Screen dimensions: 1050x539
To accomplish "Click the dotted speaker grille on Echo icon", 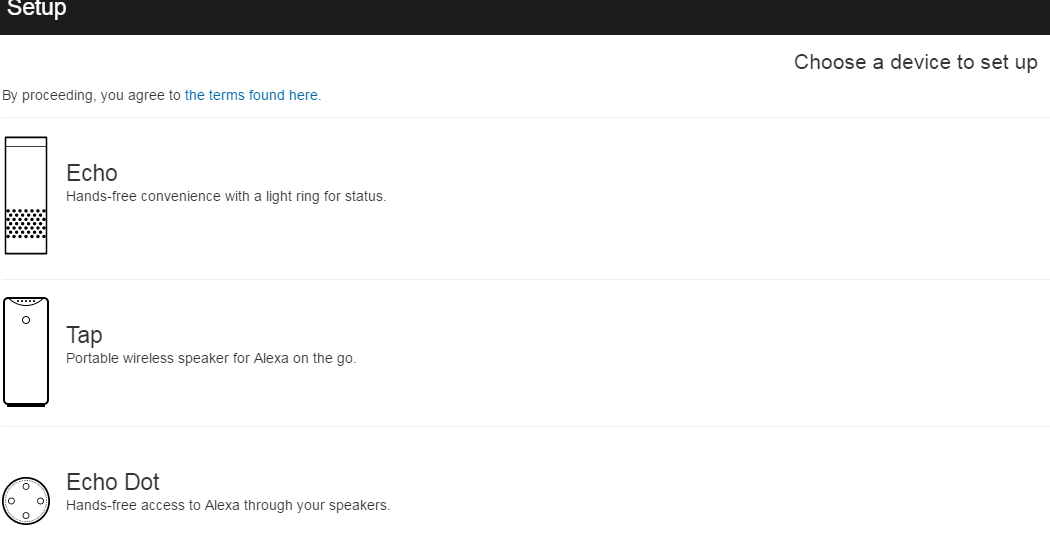I will (26, 224).
